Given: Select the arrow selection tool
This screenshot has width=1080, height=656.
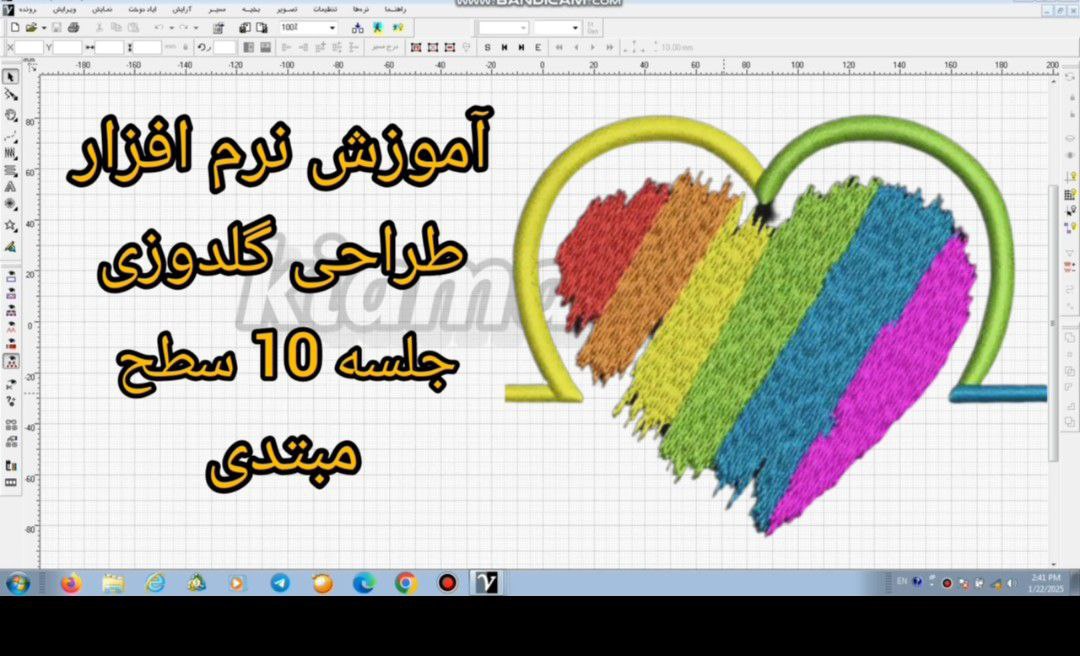Looking at the screenshot, I should pos(11,77).
